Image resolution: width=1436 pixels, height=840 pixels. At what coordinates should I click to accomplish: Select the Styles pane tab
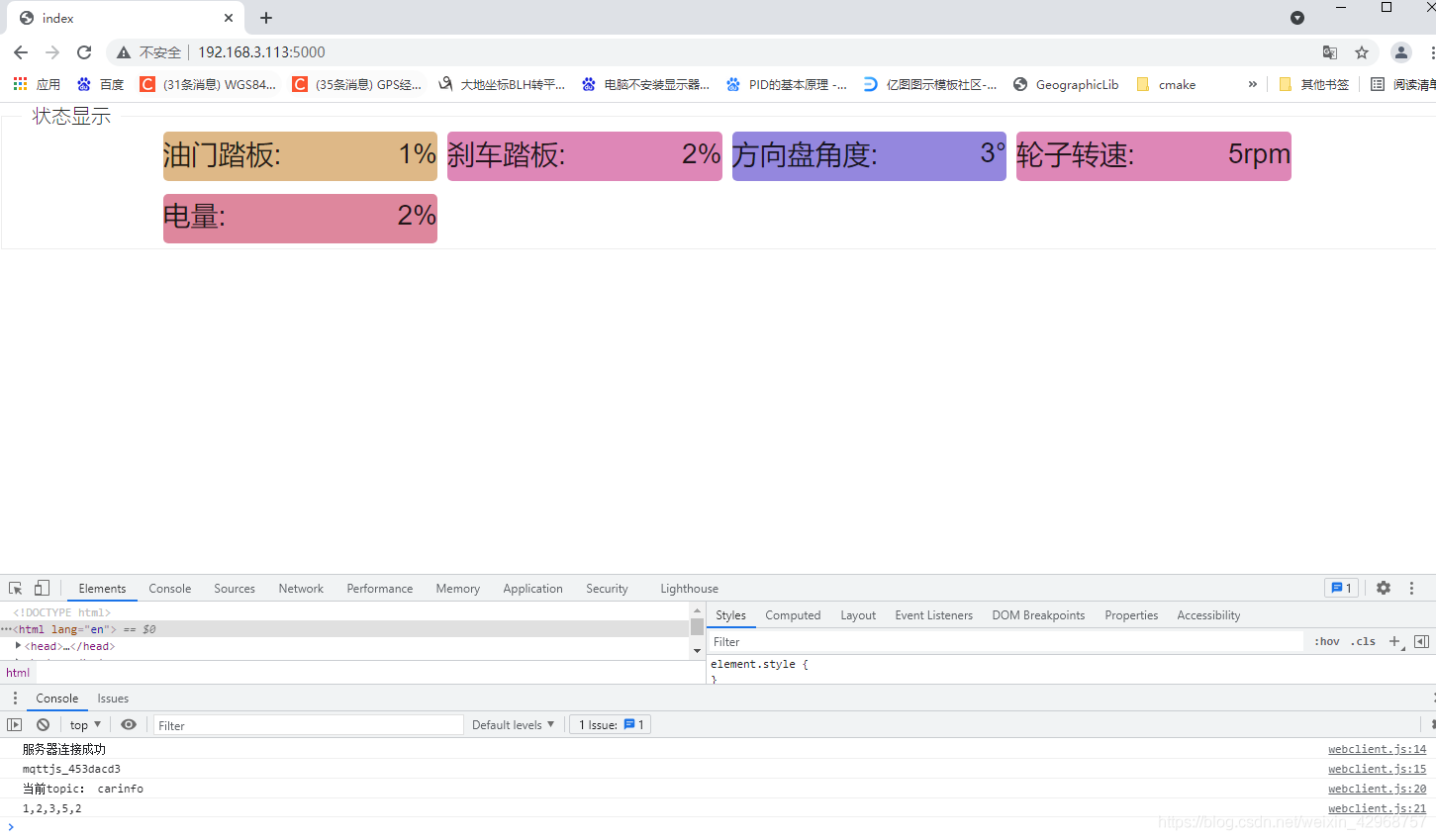coord(730,615)
